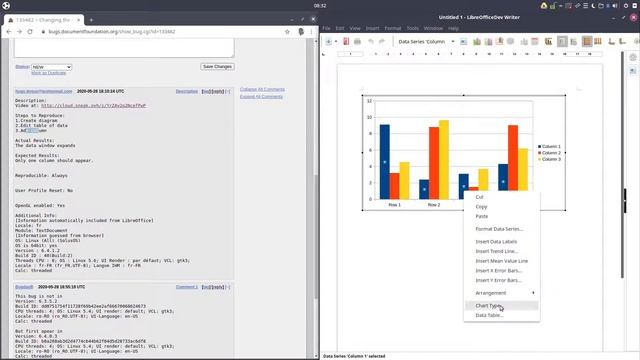The width and height of the screenshot is (640, 360).
Task: Click the browser address bar
Action: point(163,31)
